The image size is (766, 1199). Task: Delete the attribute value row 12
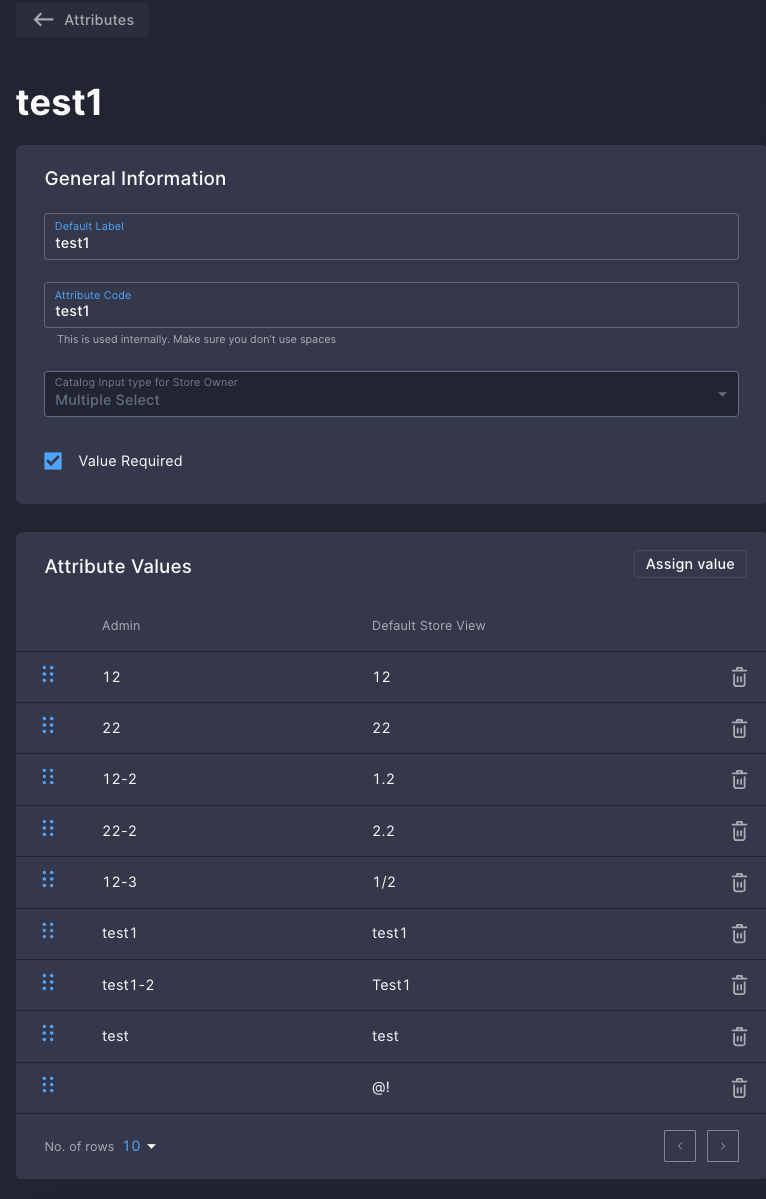(738, 677)
